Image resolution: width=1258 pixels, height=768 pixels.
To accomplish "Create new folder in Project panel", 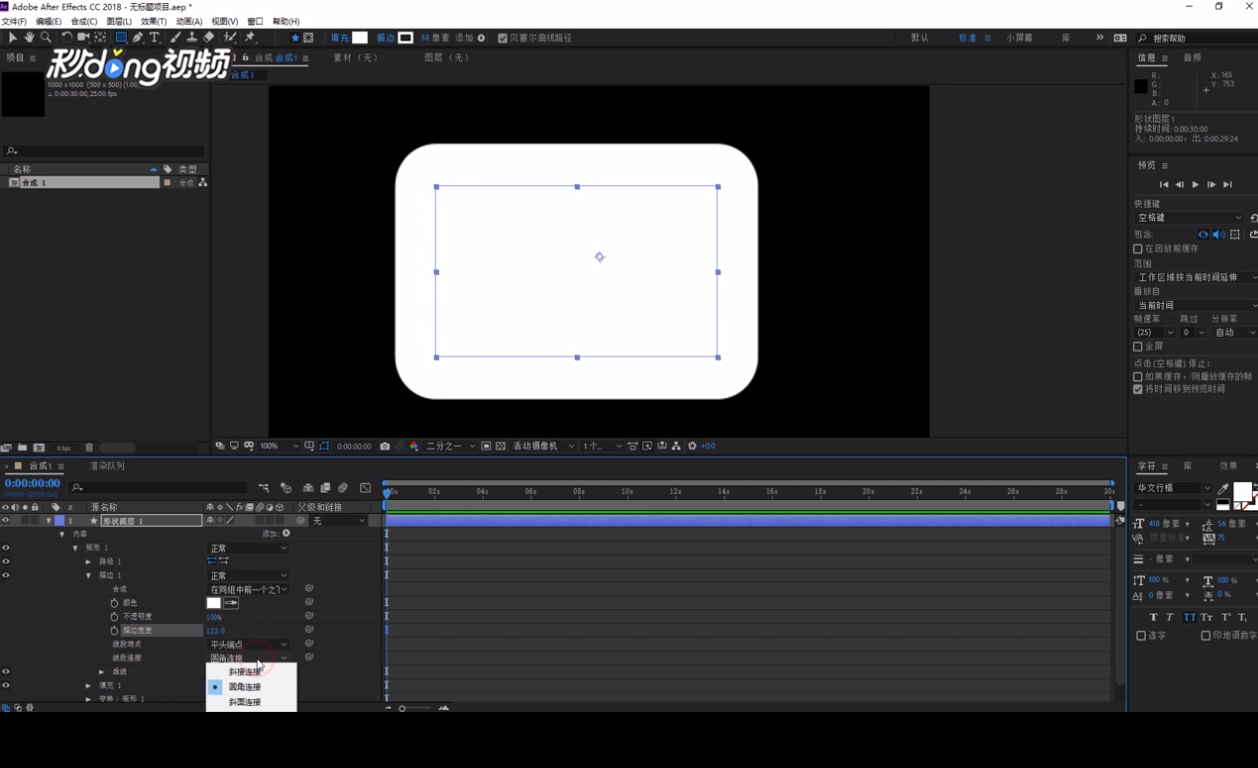I will (x=22, y=447).
